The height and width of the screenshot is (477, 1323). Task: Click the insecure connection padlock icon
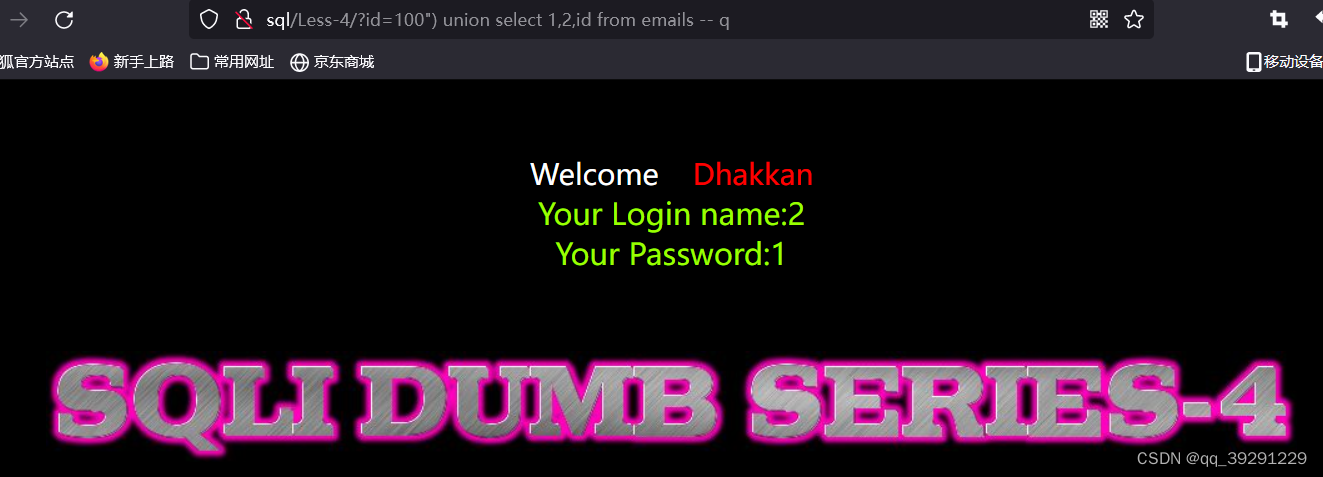tap(243, 19)
